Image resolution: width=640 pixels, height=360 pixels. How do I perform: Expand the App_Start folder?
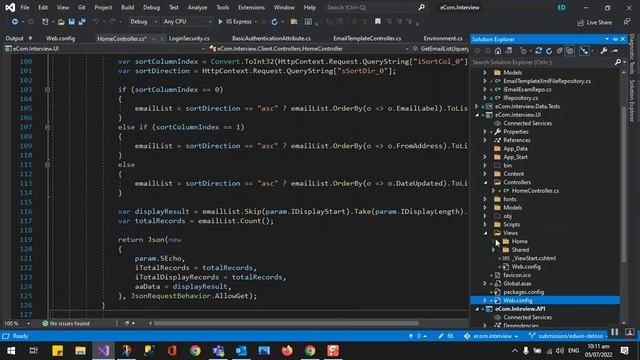[485, 157]
